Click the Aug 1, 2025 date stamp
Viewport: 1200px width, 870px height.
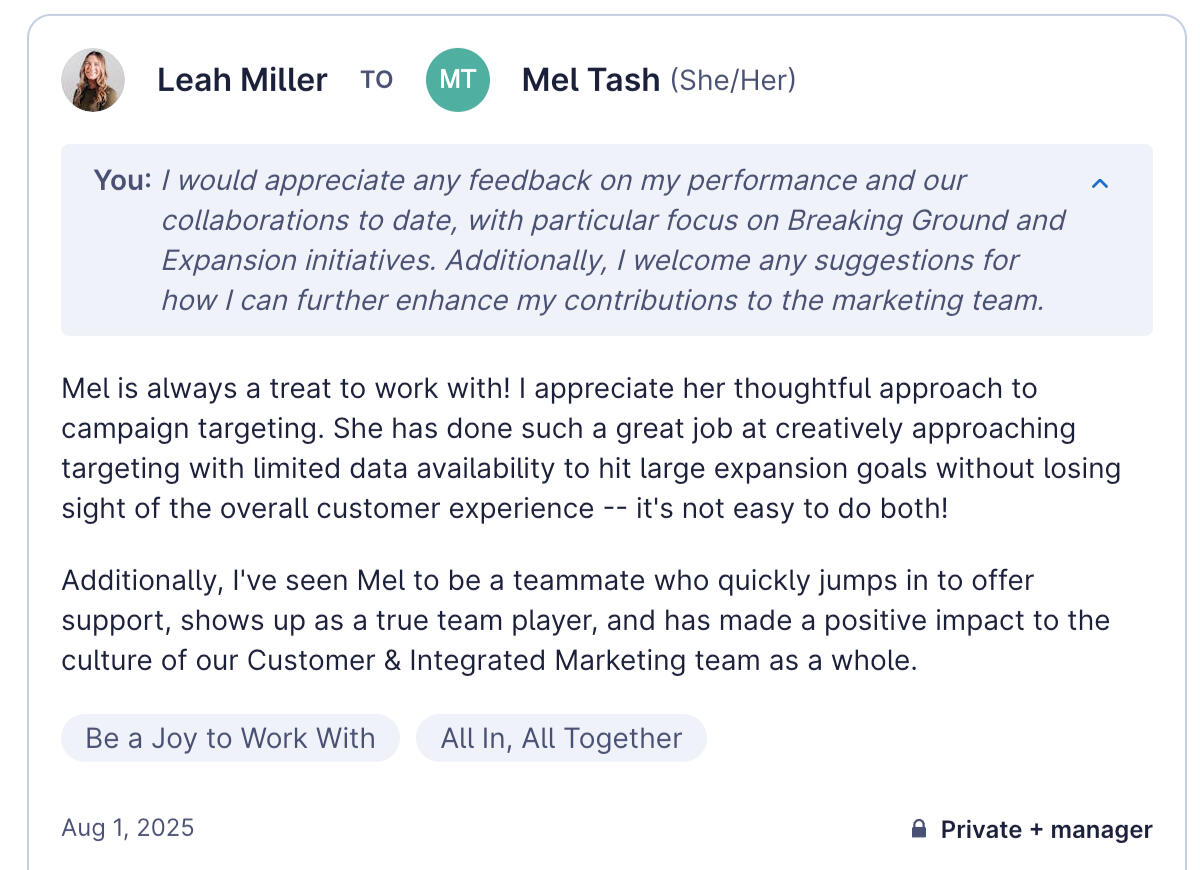(x=128, y=828)
